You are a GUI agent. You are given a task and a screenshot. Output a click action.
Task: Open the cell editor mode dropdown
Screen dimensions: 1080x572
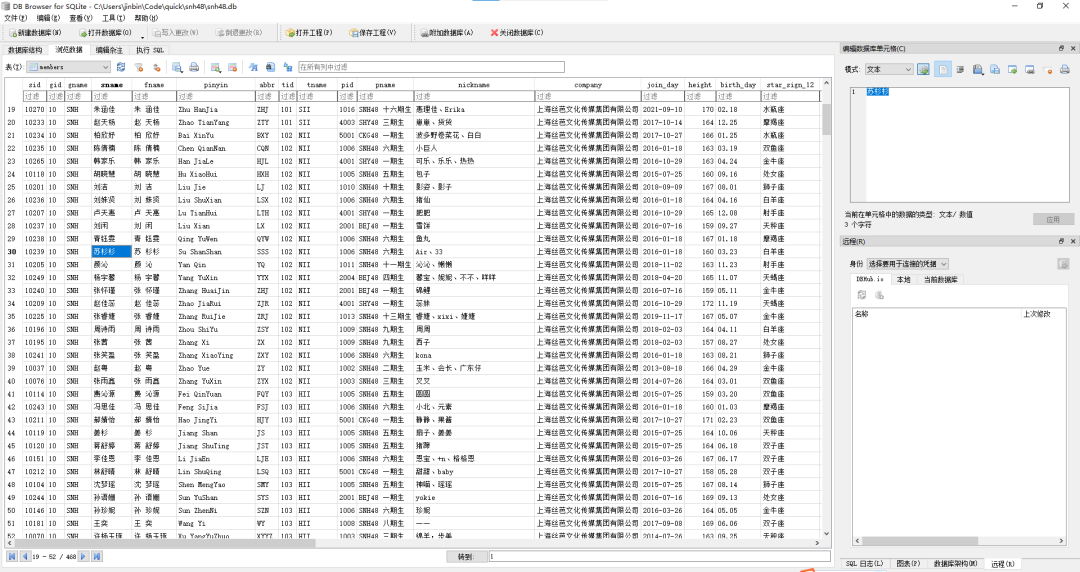coord(888,69)
